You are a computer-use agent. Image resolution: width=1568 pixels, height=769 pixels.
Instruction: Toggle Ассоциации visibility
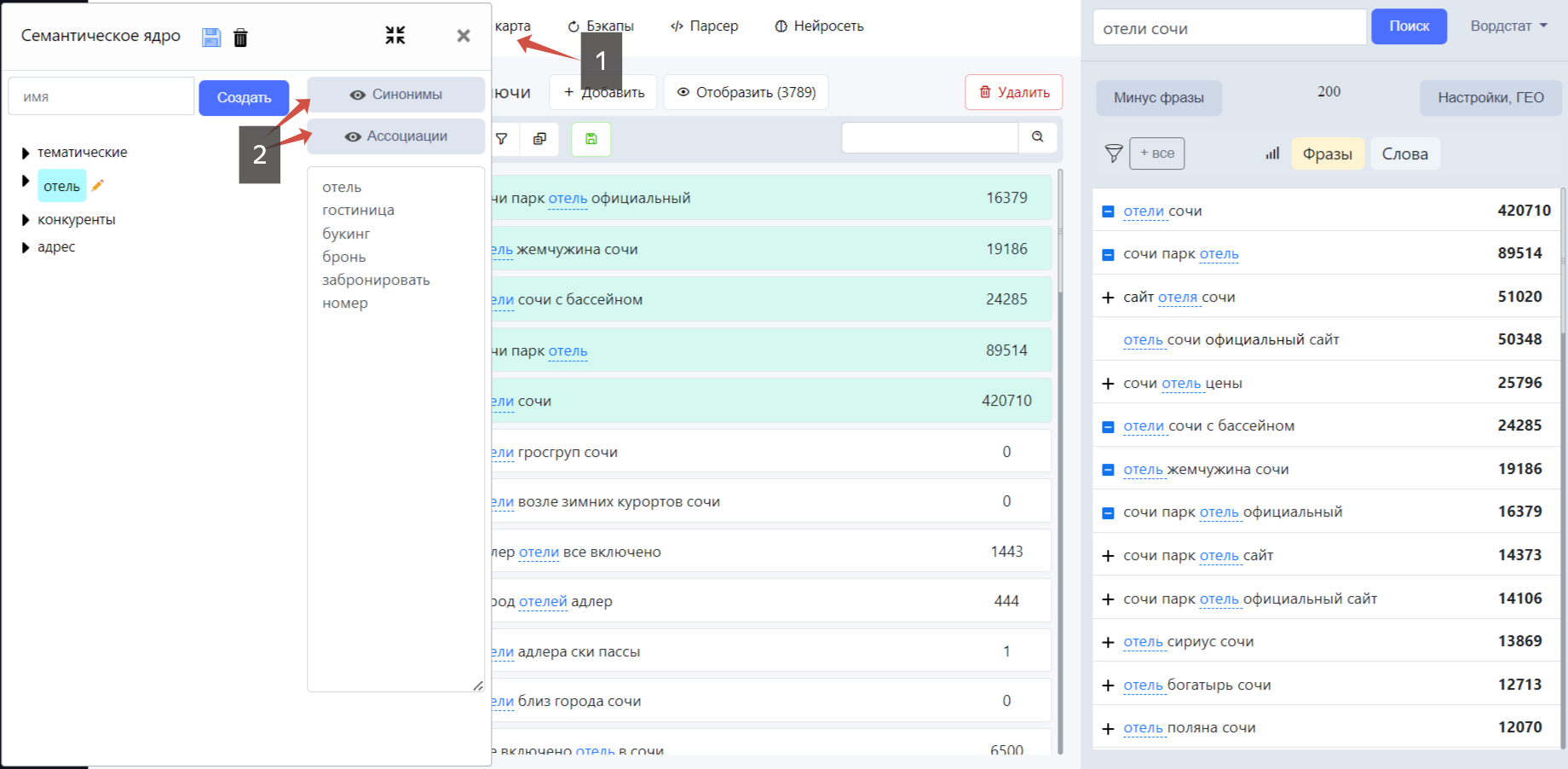(x=396, y=136)
